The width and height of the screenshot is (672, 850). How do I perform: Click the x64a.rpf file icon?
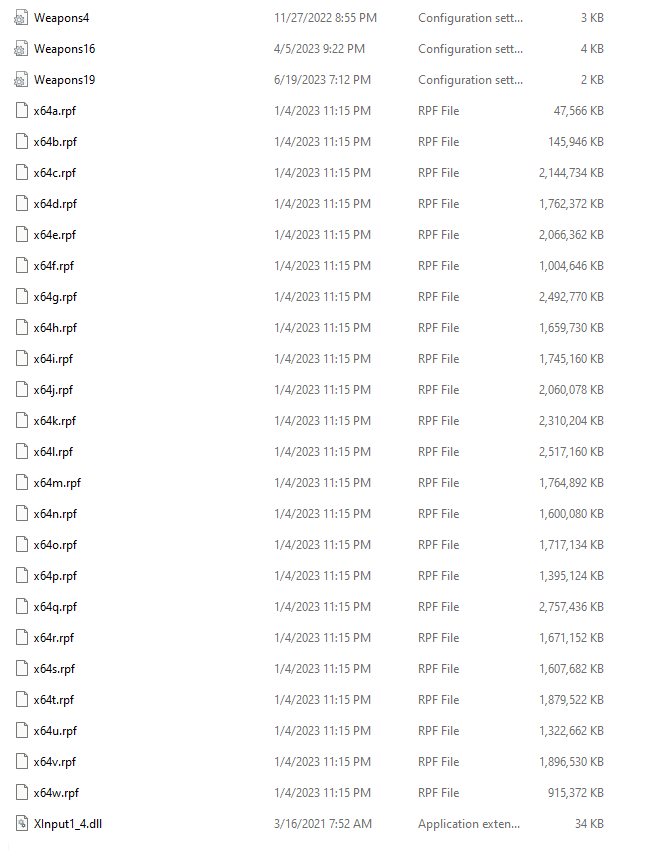(22, 111)
